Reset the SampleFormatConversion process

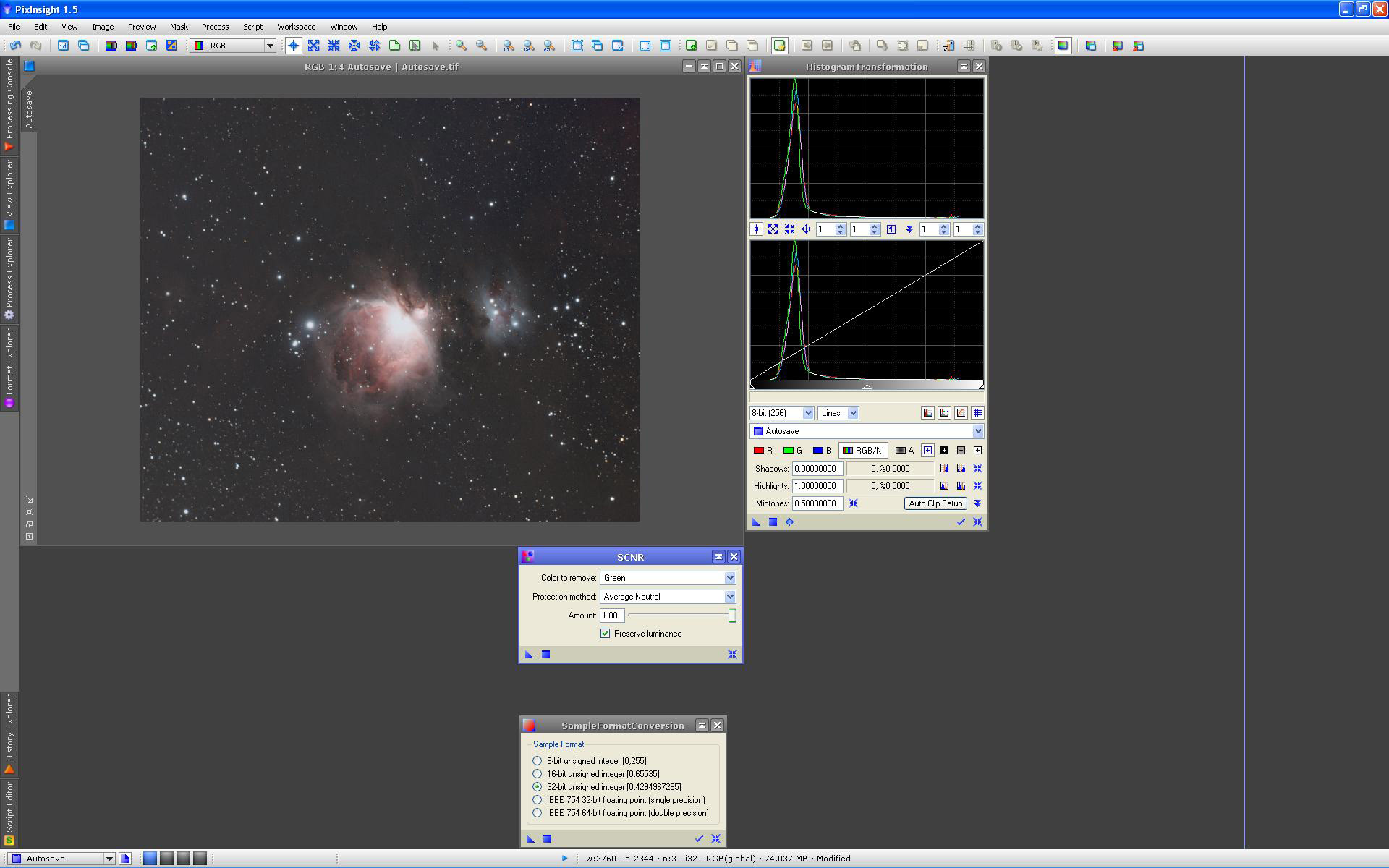point(715,839)
